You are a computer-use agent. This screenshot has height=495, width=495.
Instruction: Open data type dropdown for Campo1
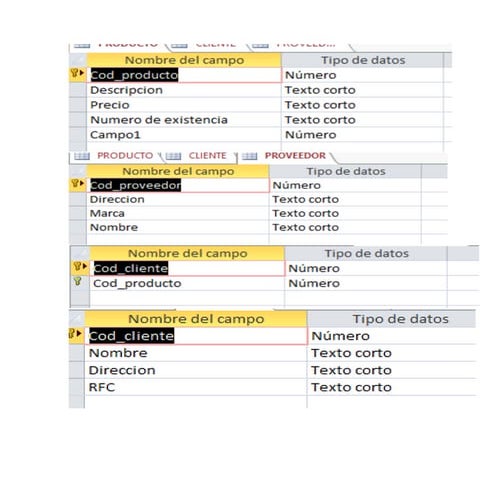point(362,135)
